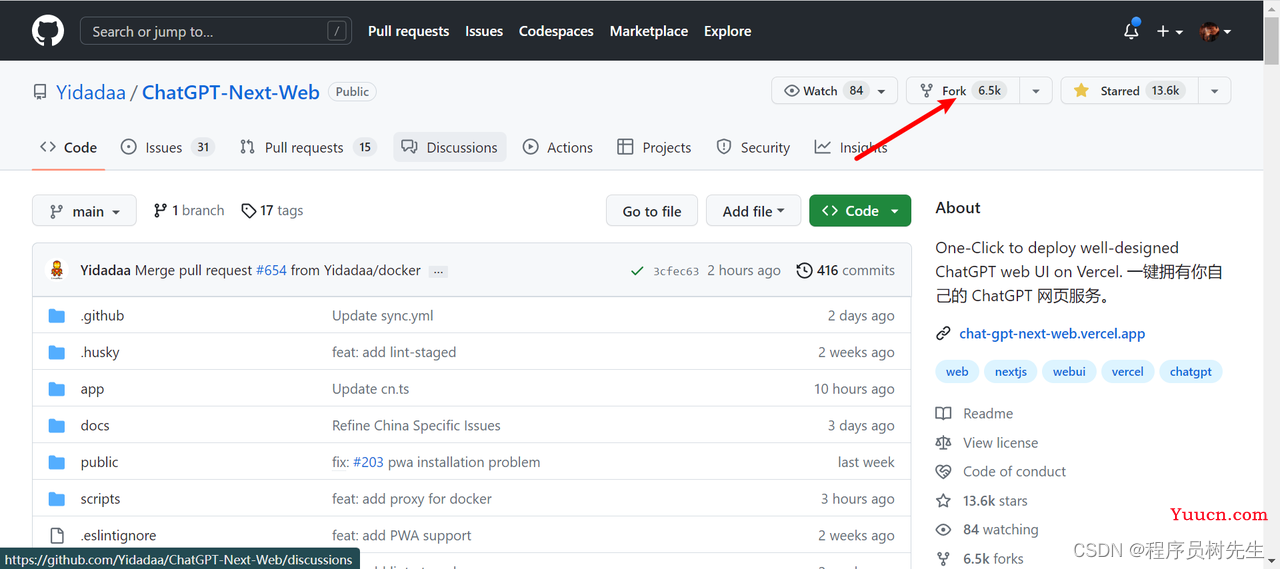Open the ChatGPT-Next-Web repository link
Viewport: 1280px width, 569px height.
click(x=231, y=92)
